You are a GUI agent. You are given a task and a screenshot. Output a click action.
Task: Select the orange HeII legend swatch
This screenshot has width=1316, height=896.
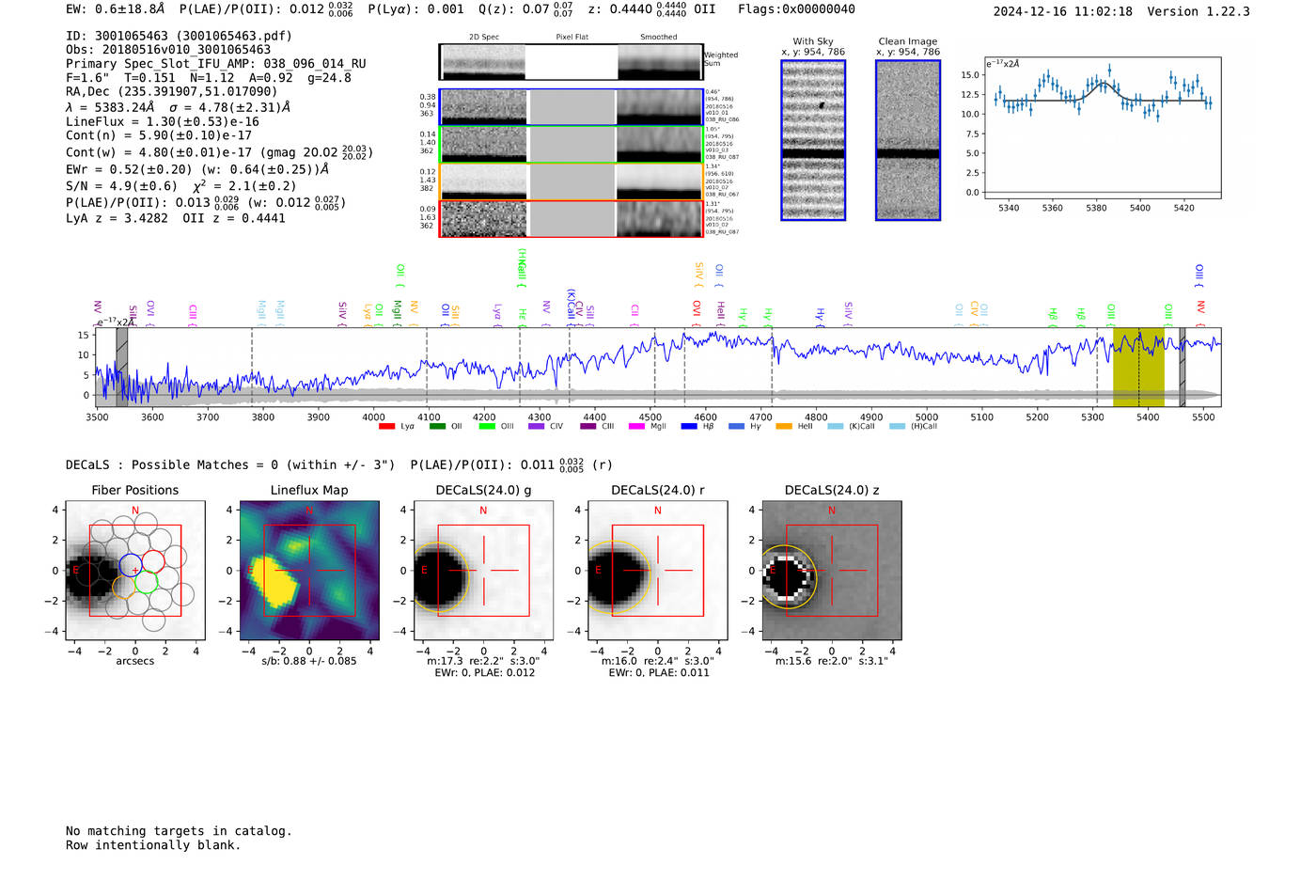coord(784,427)
